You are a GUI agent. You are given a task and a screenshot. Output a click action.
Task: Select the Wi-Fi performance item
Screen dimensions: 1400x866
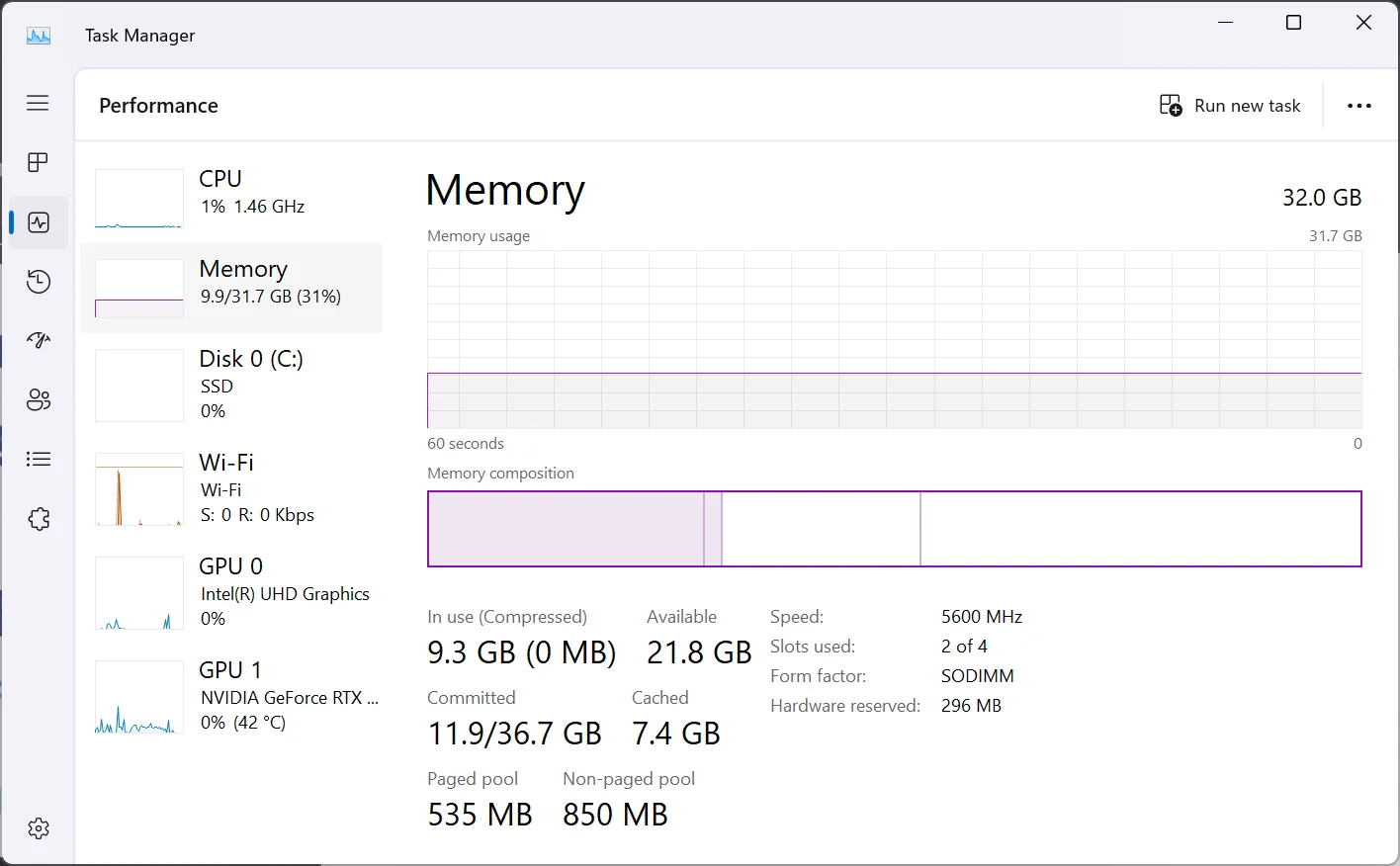(x=231, y=488)
